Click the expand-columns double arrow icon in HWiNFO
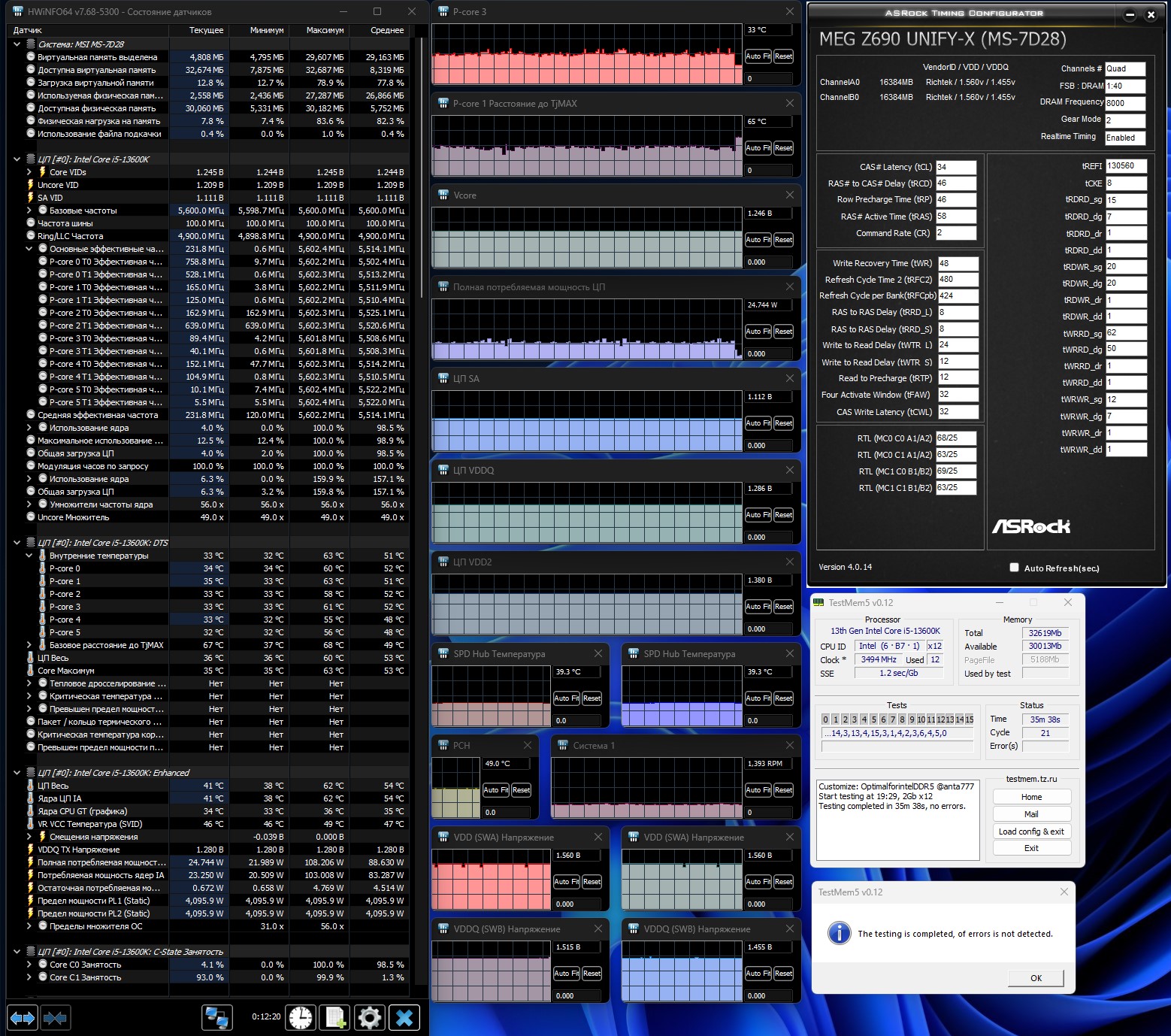The image size is (1171, 1036). pos(22,1018)
